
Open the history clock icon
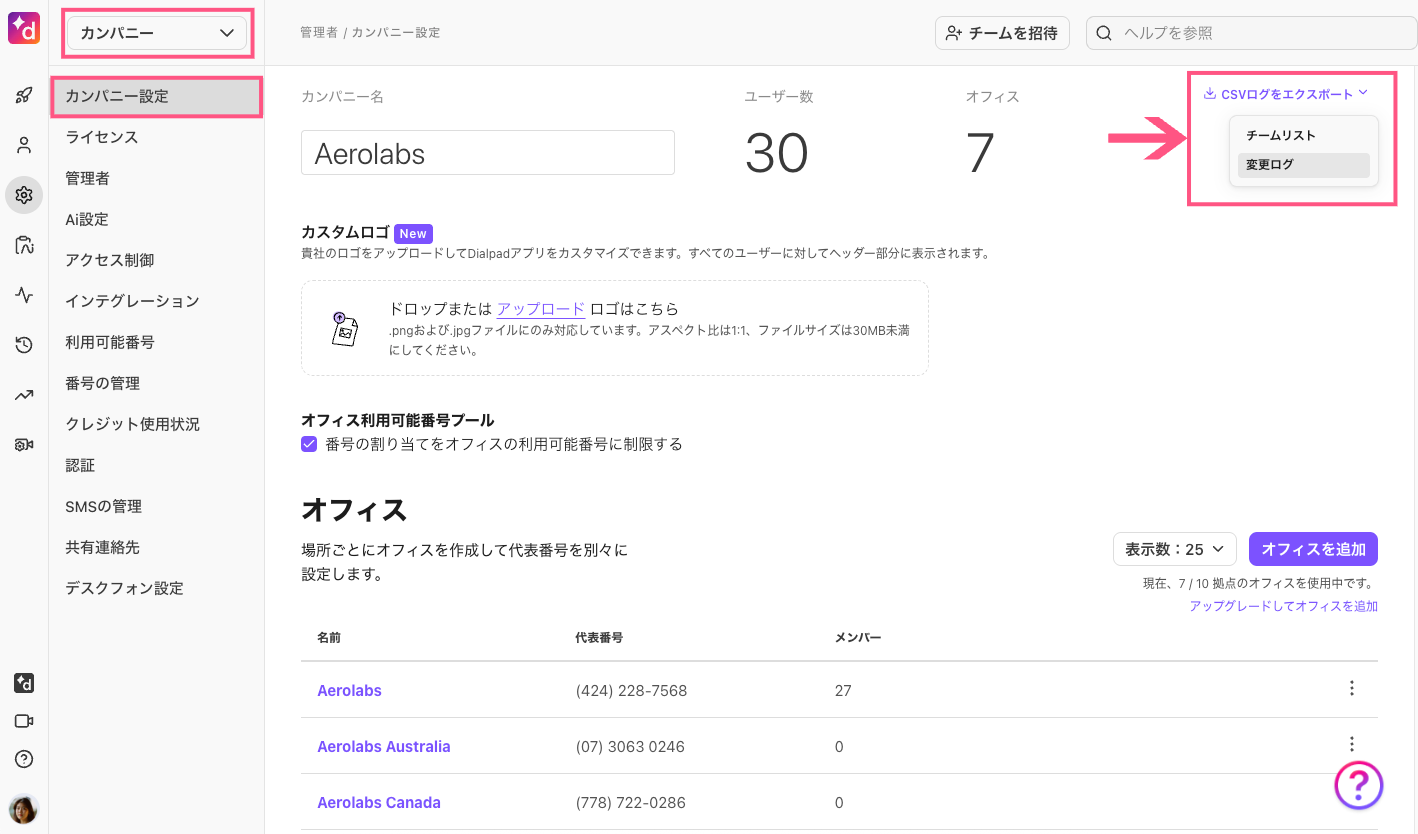[24, 345]
